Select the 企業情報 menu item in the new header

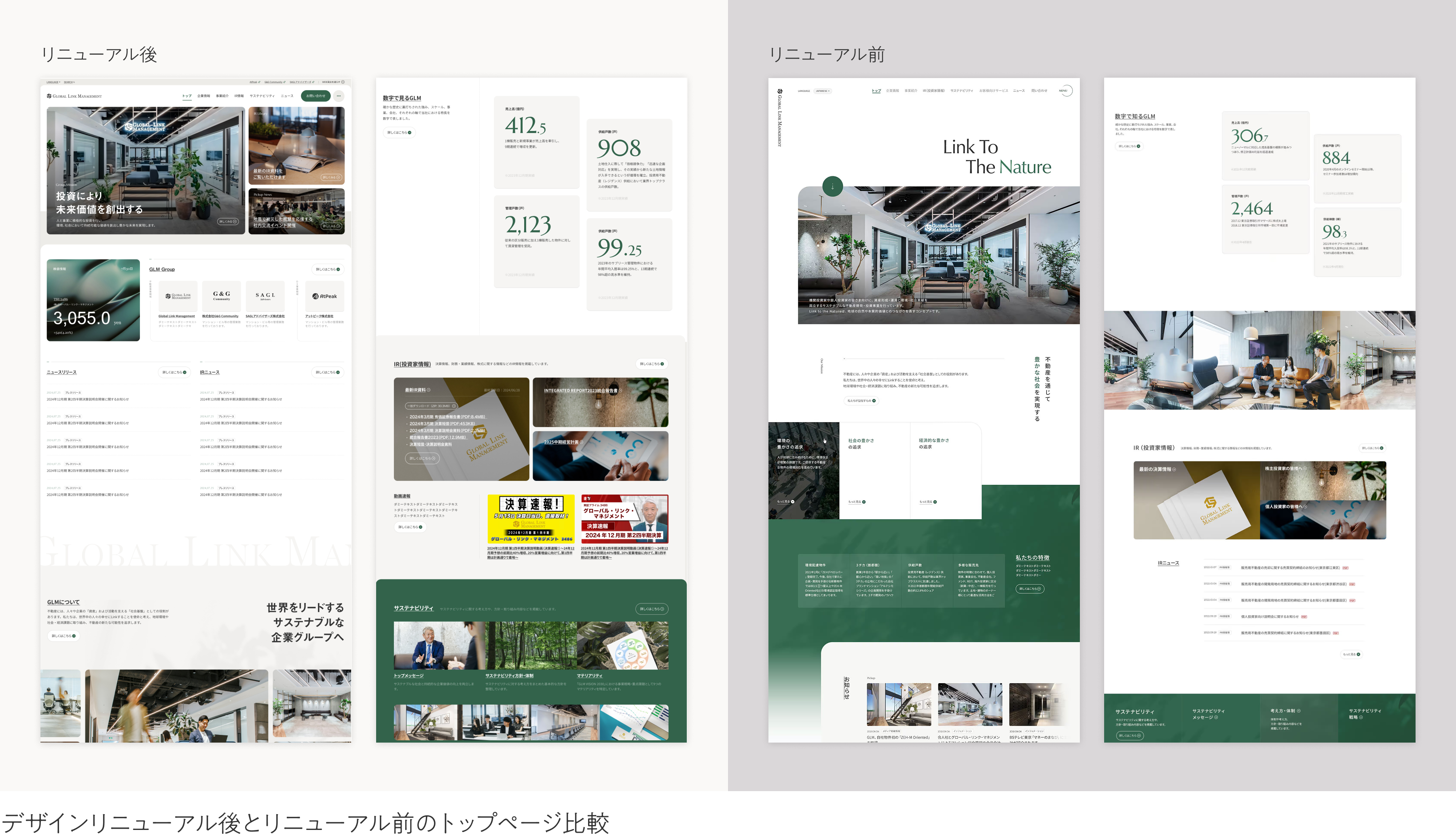pos(203,96)
